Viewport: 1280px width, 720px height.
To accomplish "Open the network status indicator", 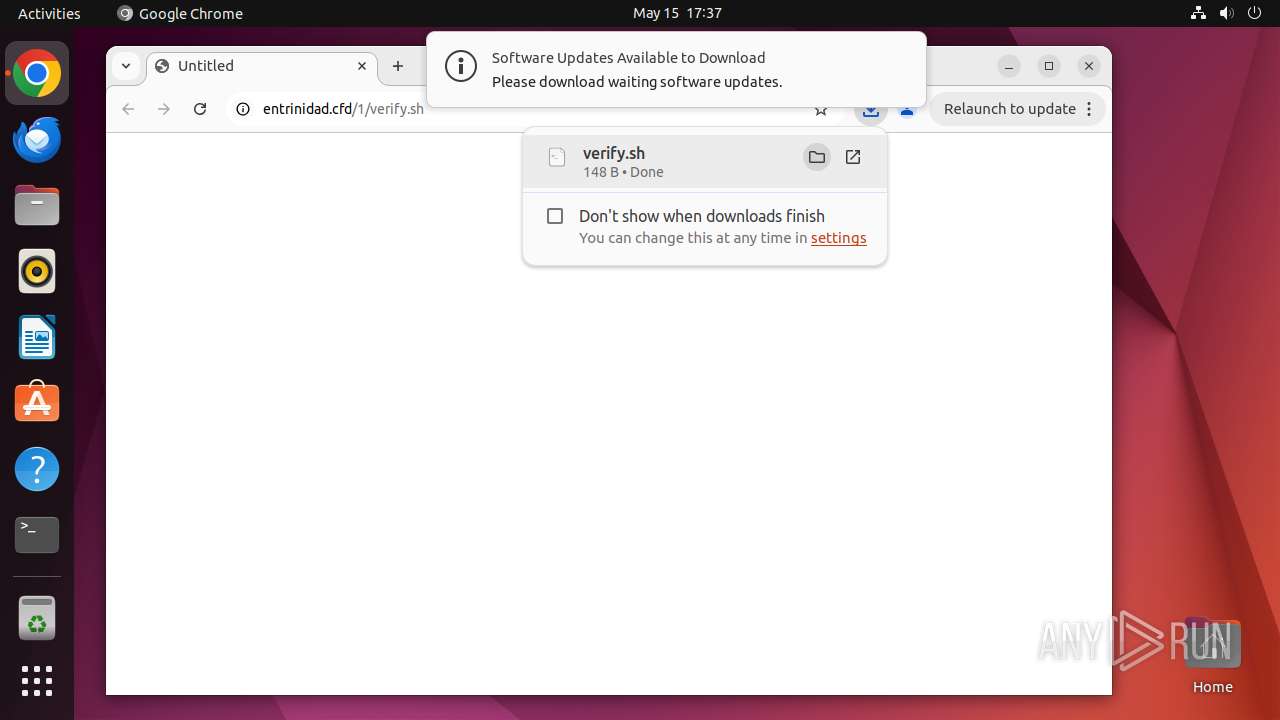I will [1198, 13].
